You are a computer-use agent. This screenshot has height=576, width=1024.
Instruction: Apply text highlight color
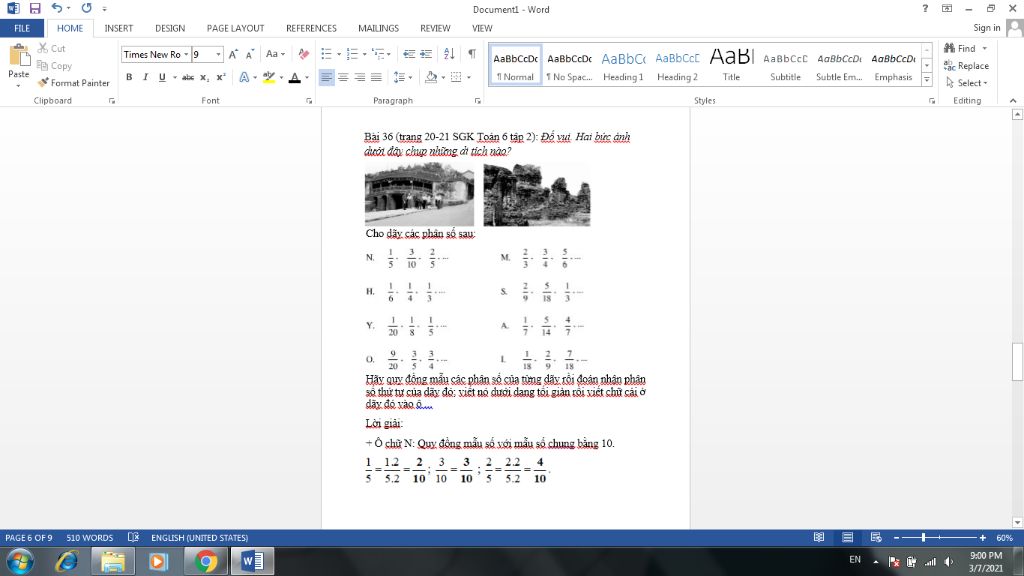click(x=268, y=77)
